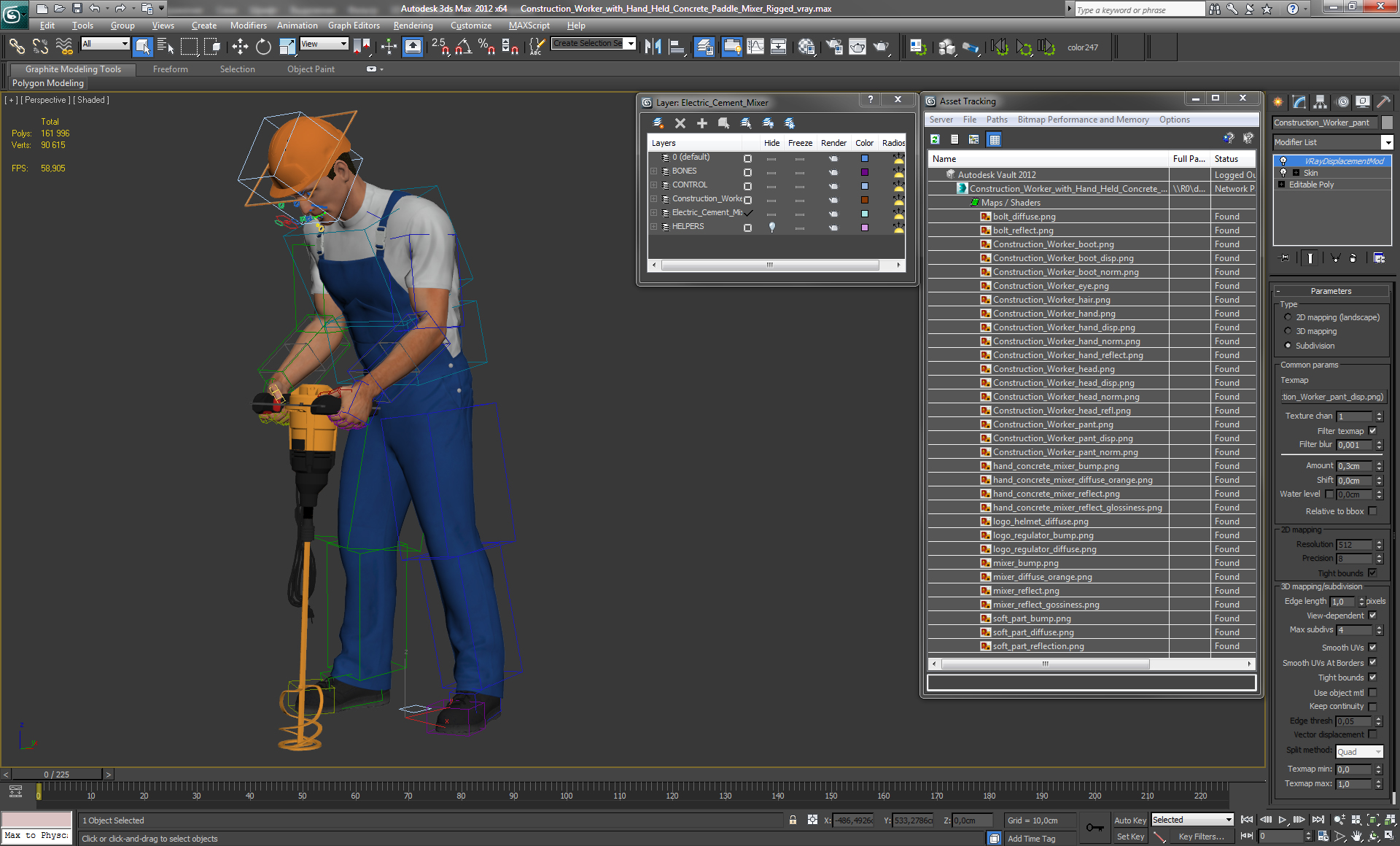Open reference coordinate View dropdown
Image resolution: width=1400 pixels, height=846 pixels.
[x=324, y=44]
